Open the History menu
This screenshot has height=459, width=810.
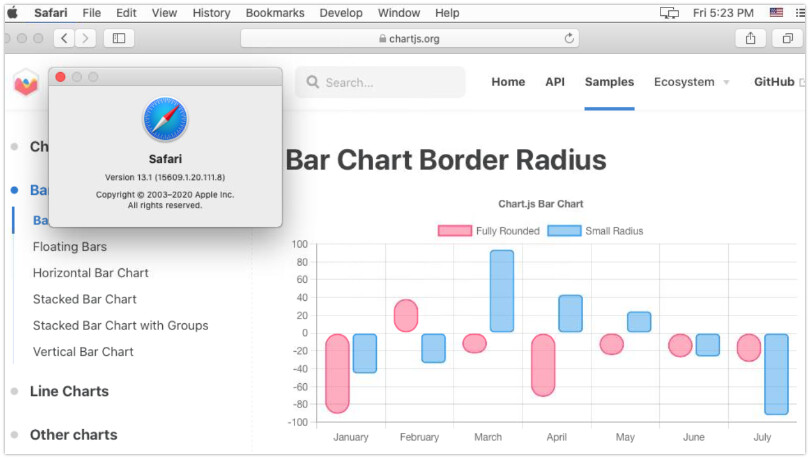(211, 13)
